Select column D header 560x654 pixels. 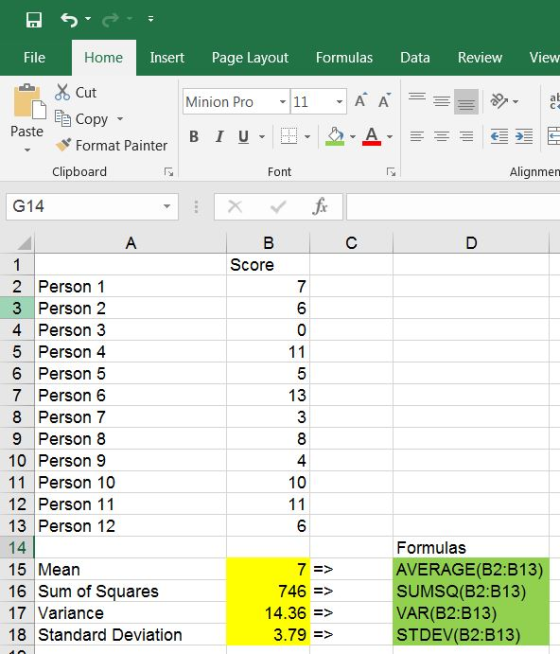(x=471, y=243)
